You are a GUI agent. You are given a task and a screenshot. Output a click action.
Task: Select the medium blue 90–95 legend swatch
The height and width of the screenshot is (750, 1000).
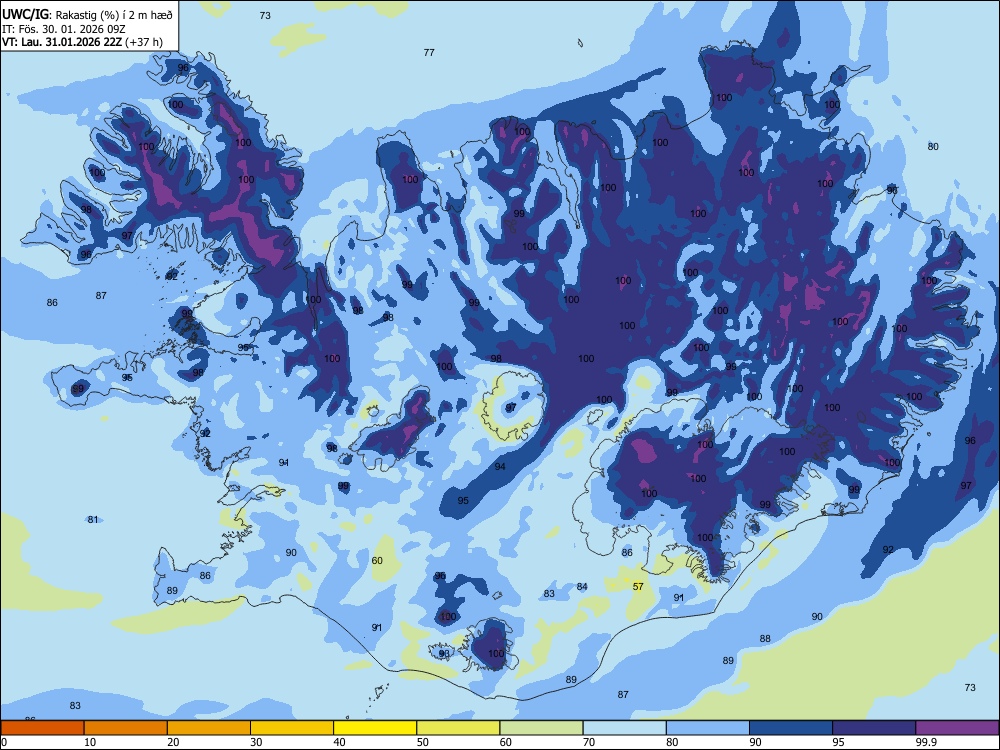click(x=791, y=728)
